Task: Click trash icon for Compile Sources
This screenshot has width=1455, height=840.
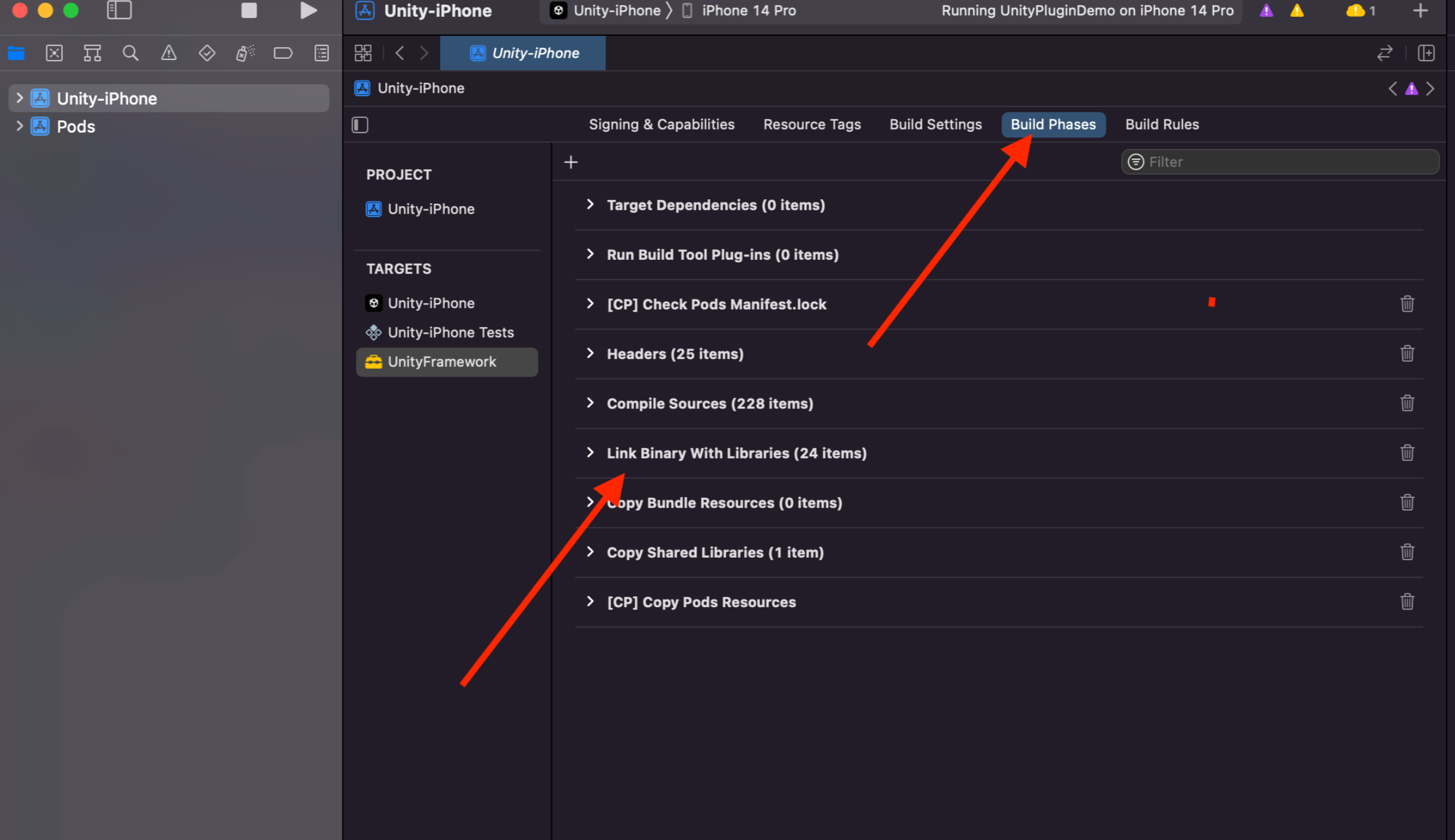Action: 1407,403
